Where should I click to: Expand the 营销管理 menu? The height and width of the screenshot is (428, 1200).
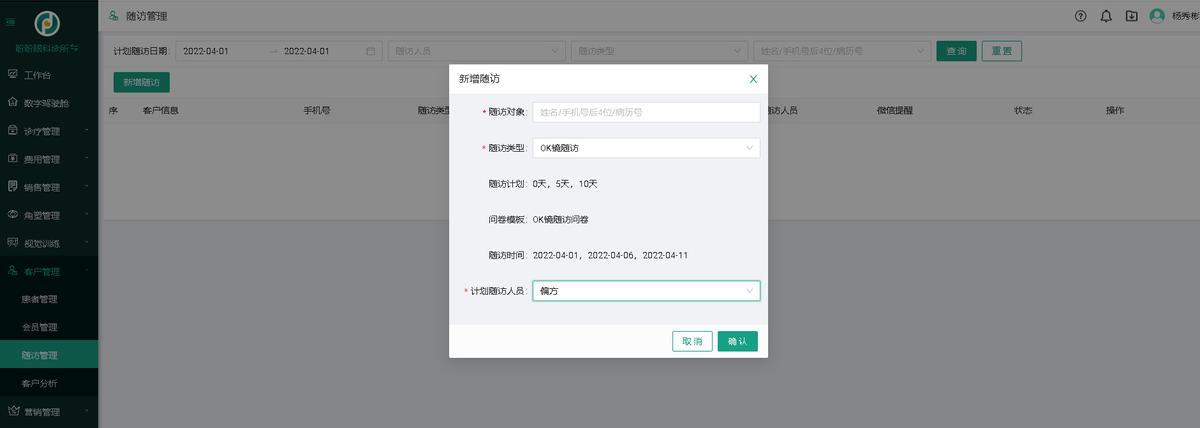[x=87, y=410]
